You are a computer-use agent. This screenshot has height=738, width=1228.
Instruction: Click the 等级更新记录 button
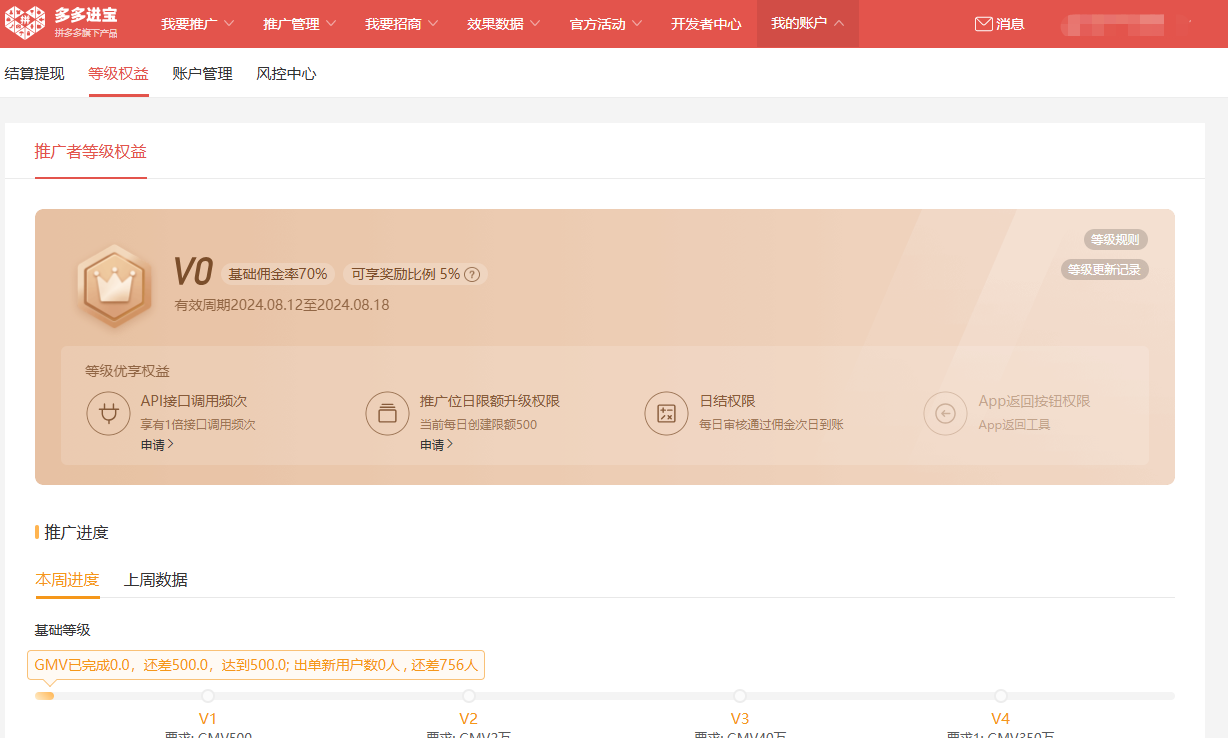click(x=1104, y=270)
